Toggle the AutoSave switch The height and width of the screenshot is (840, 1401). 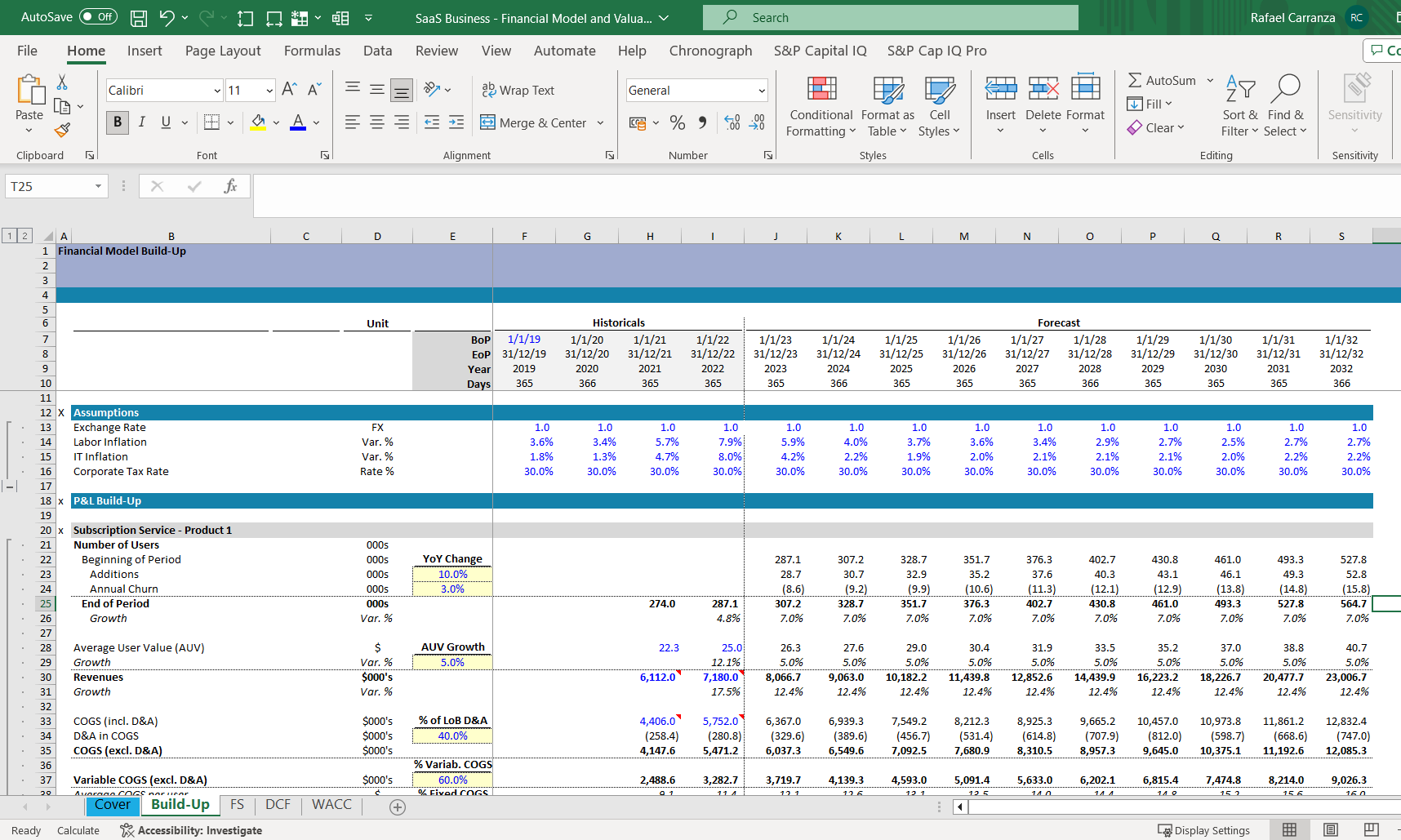tap(98, 17)
